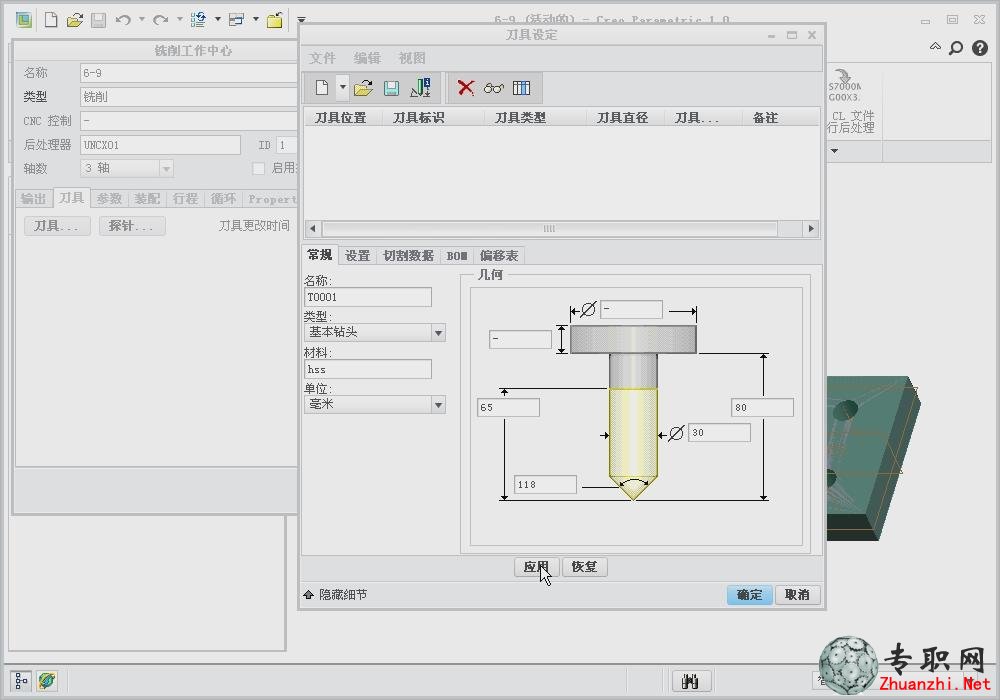Click the material field hss
Viewport: 1000px width, 700px height.
coord(368,369)
